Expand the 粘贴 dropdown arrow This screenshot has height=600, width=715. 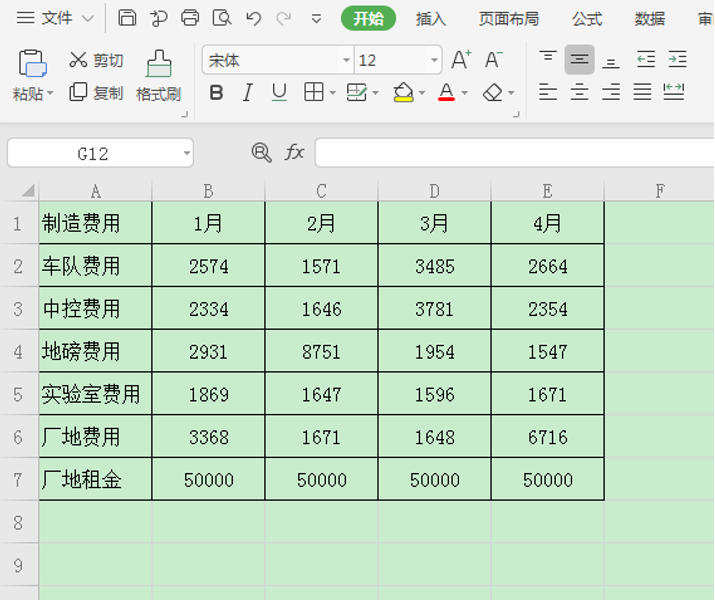click(50, 93)
